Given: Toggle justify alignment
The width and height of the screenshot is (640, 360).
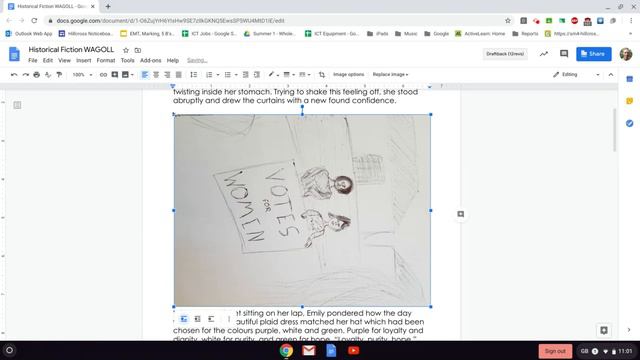Looking at the screenshot, I should click(x=178, y=75).
